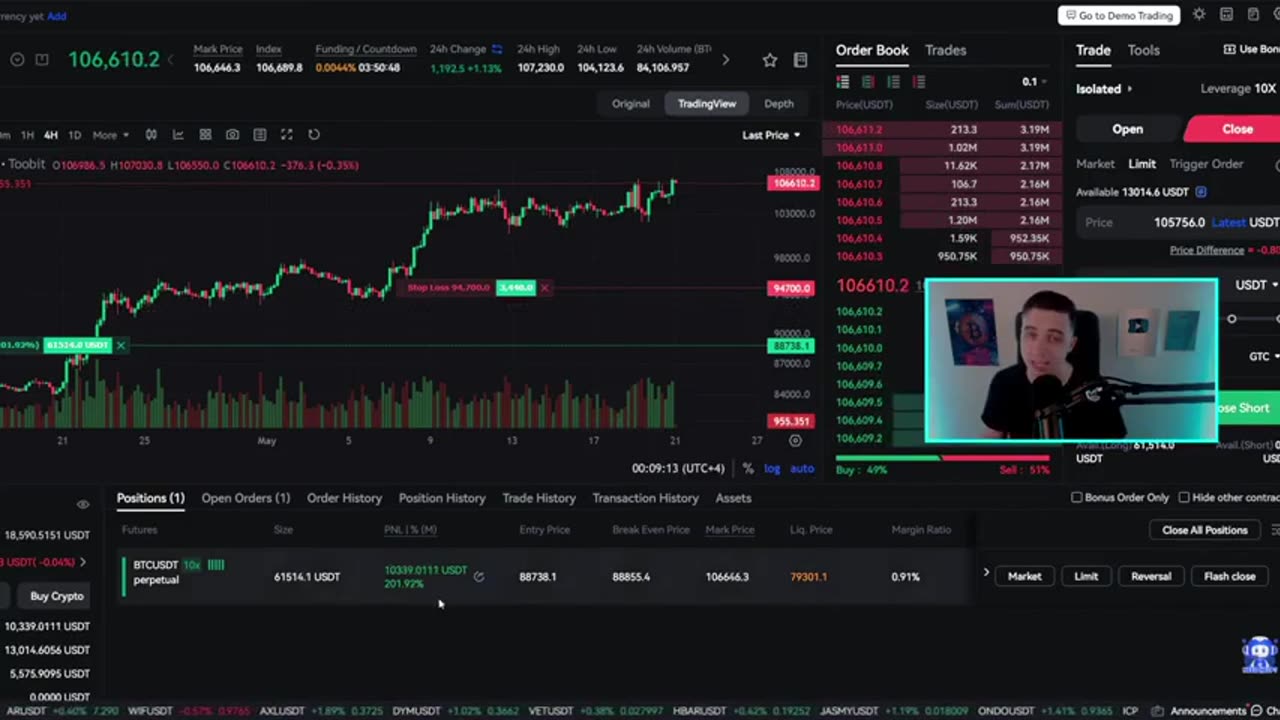Add BTCUSDT to favorites with star icon
Viewport: 1280px width, 720px height.
[769, 60]
